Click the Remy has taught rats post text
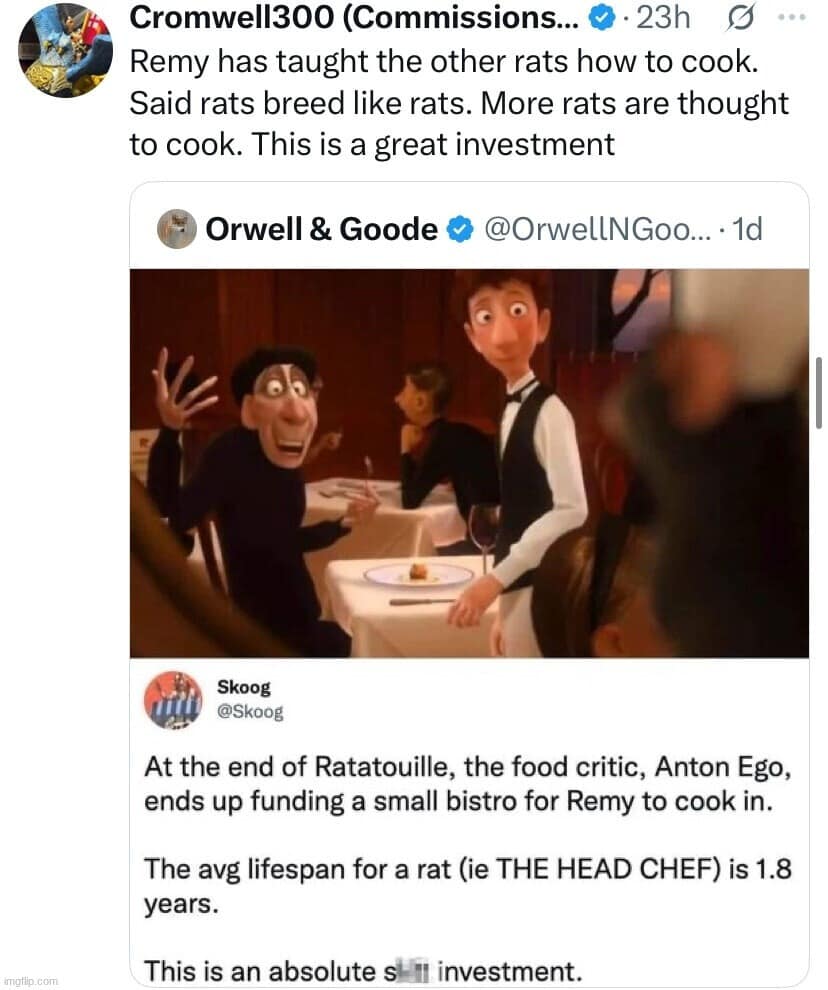The height and width of the screenshot is (990, 828). 459,101
